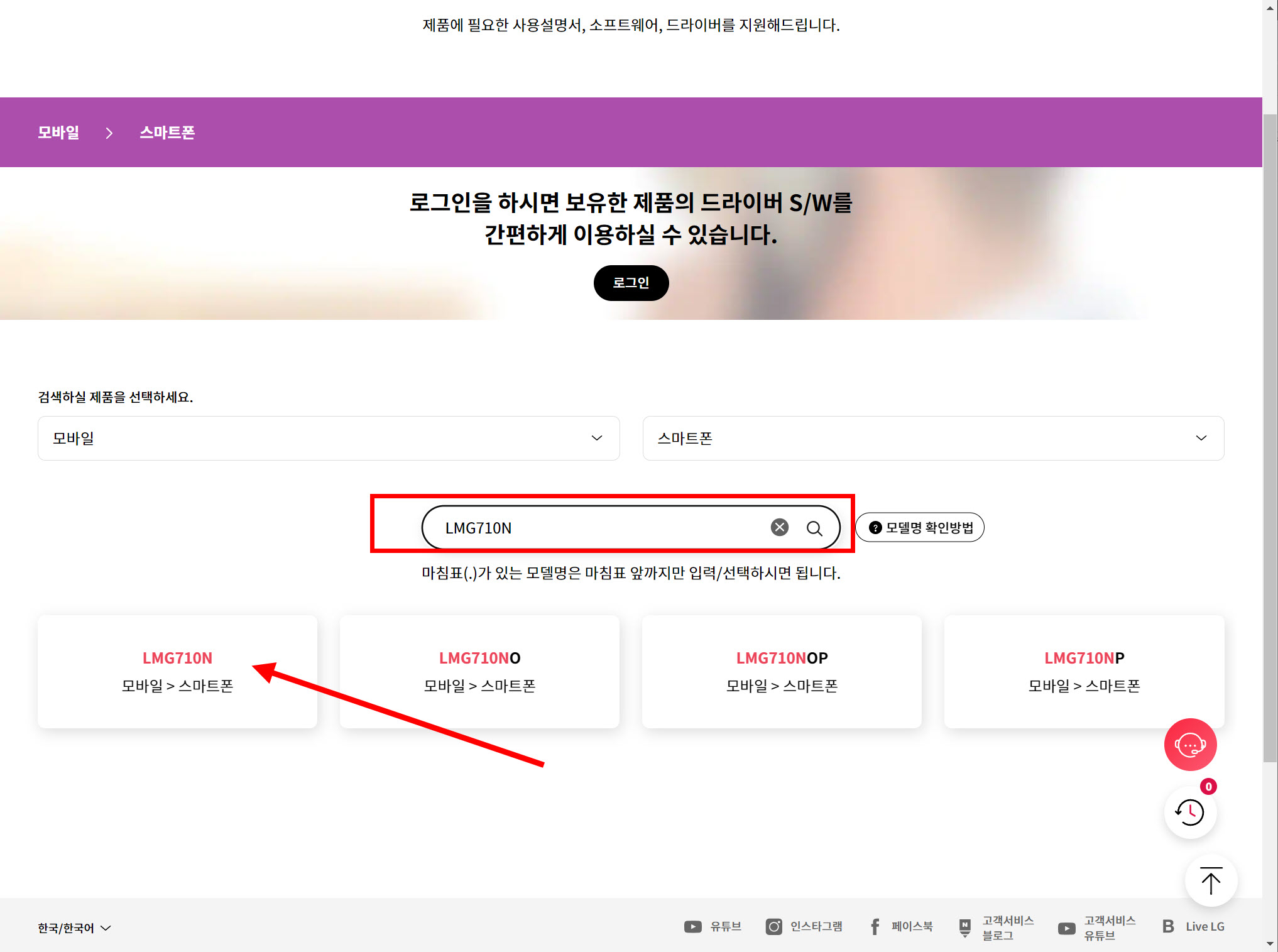Click 스마트폰 in purple breadcrumb
The image size is (1278, 952).
(167, 133)
